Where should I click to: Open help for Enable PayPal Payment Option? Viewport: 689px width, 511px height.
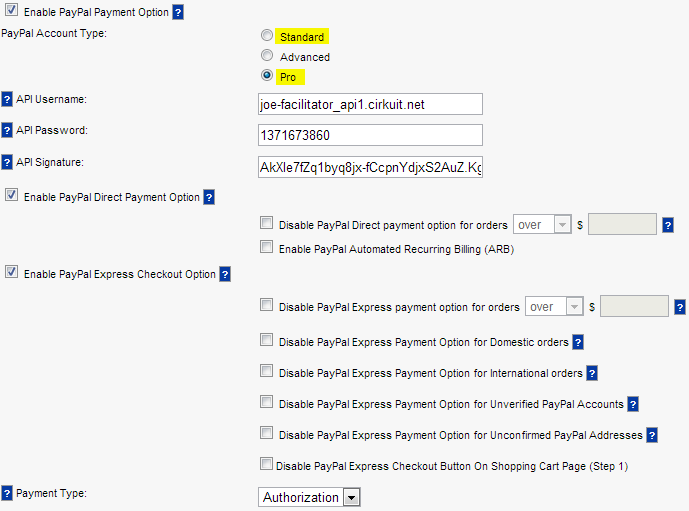[178, 12]
